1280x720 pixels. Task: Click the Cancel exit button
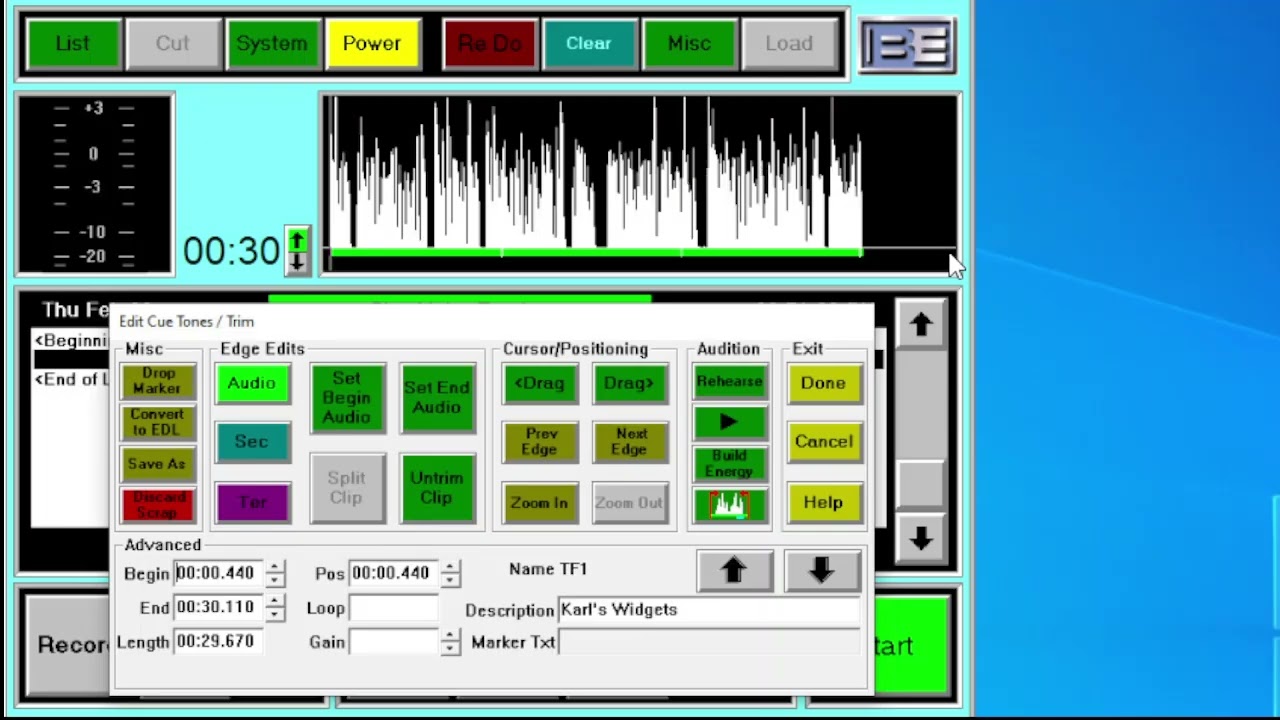[823, 442]
